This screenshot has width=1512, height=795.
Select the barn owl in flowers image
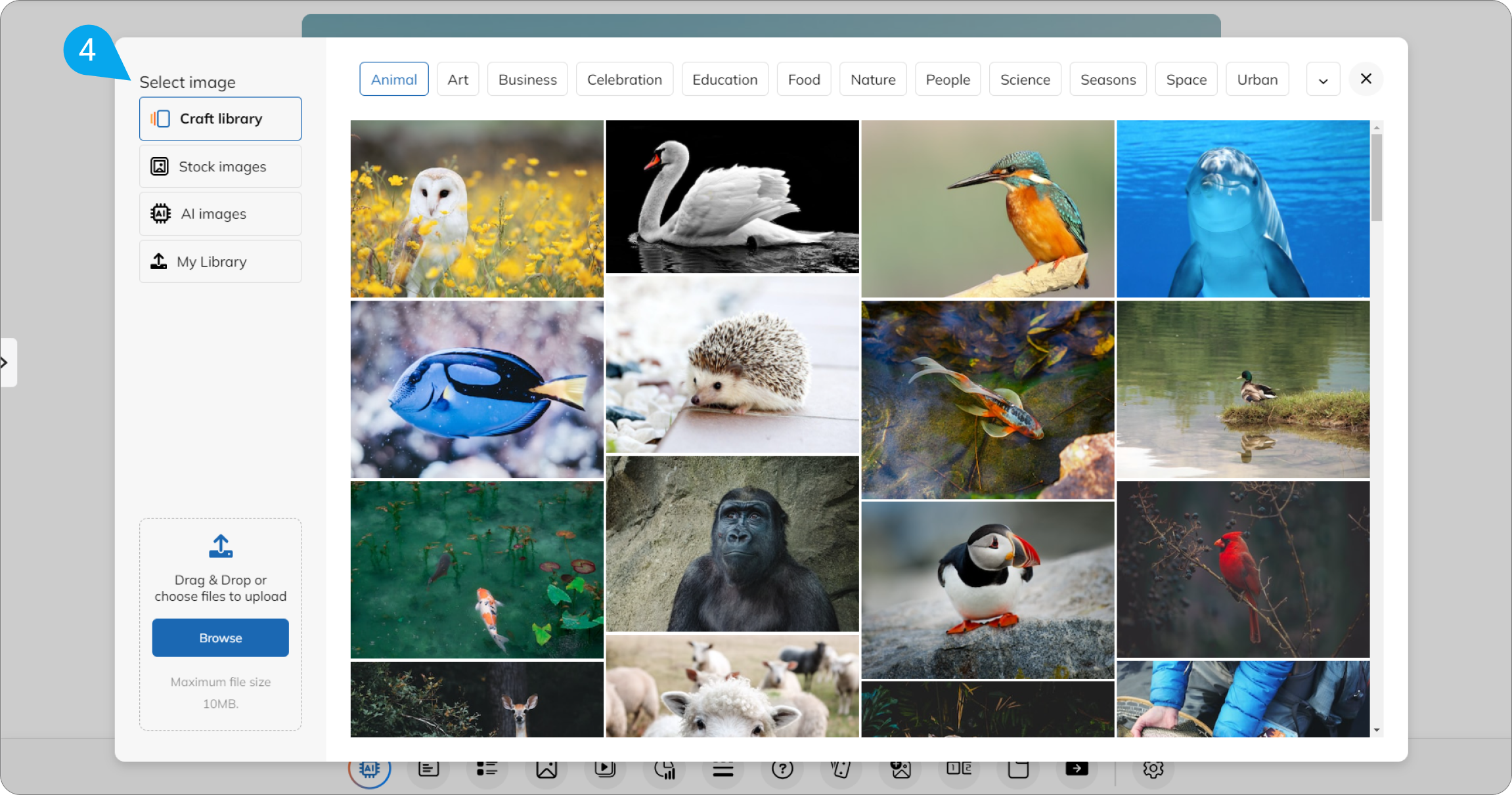(x=477, y=209)
